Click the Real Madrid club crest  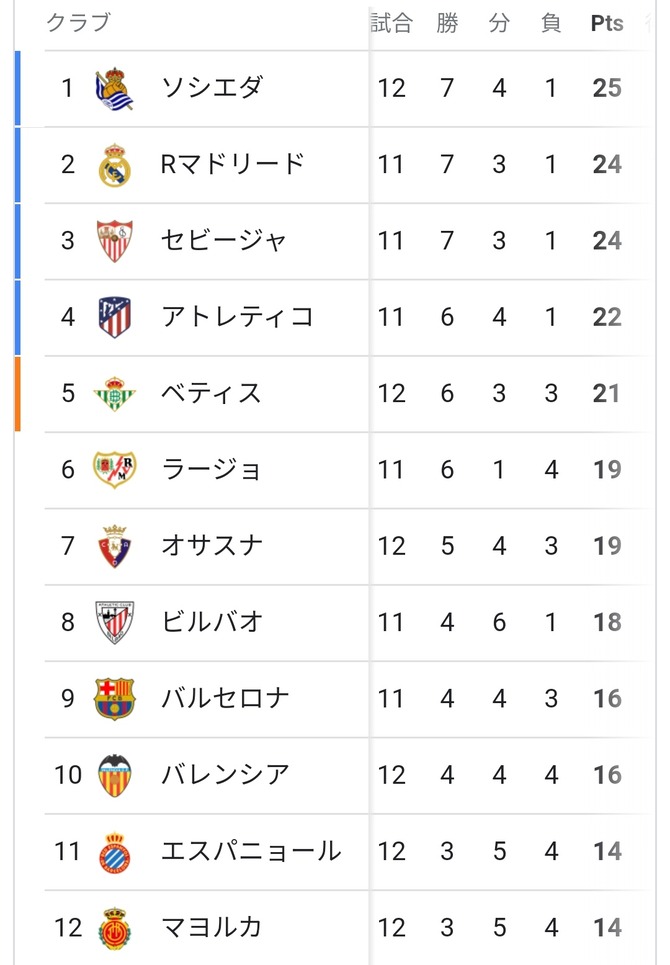click(114, 164)
